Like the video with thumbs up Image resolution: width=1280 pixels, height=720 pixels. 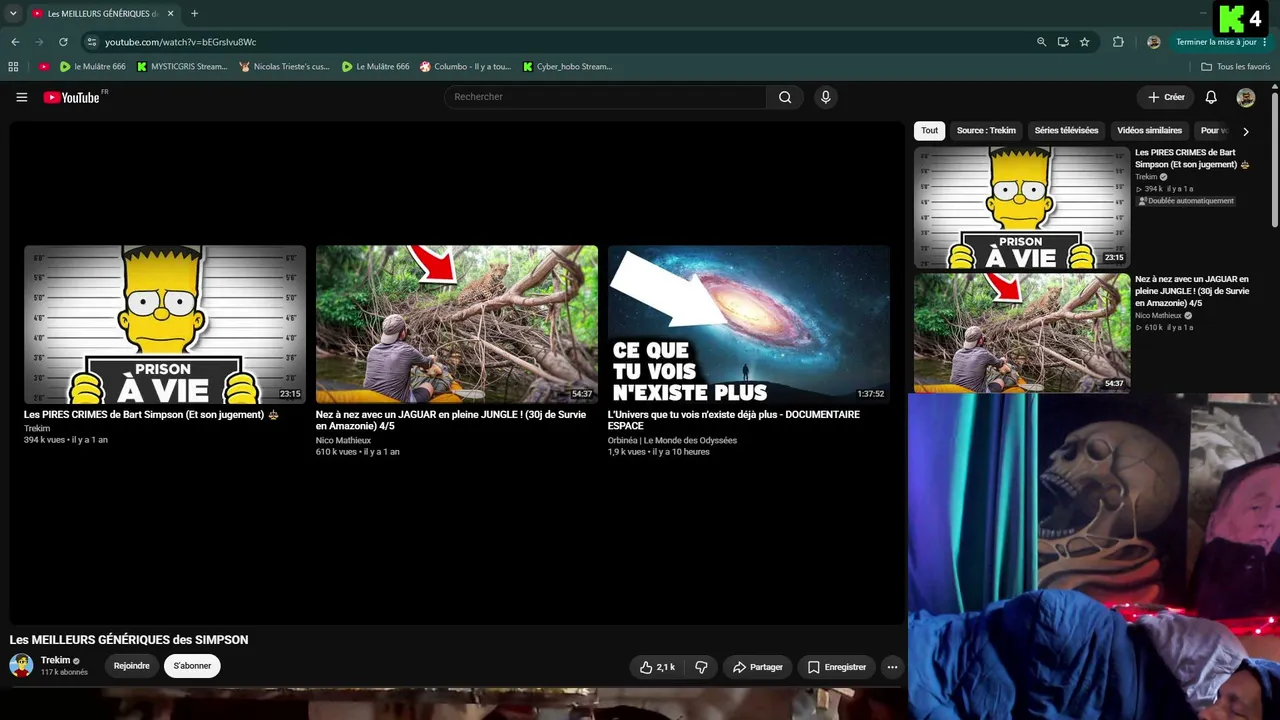tap(657, 667)
